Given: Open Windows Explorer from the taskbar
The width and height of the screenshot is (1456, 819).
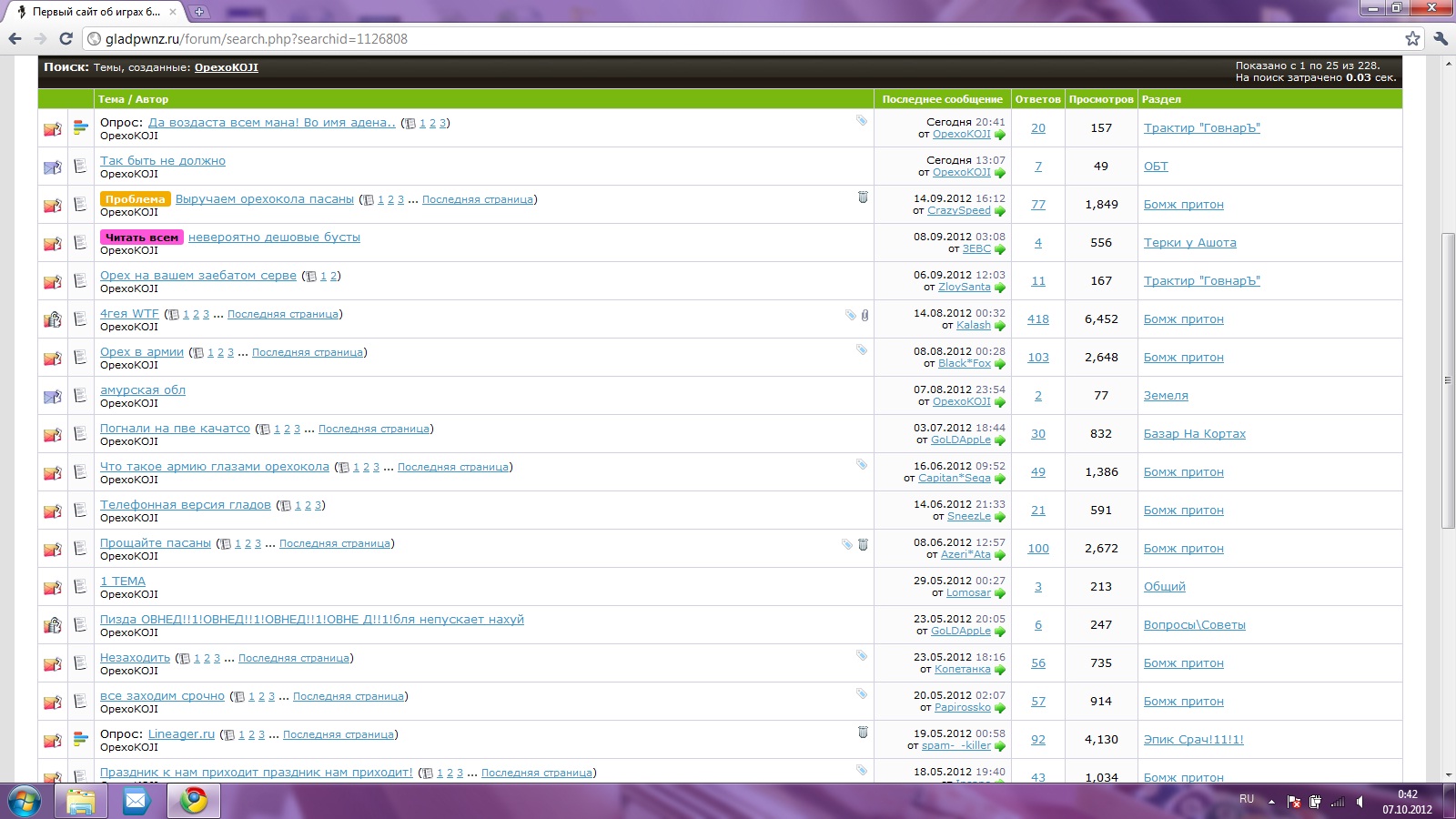Looking at the screenshot, I should pyautogui.click(x=80, y=801).
